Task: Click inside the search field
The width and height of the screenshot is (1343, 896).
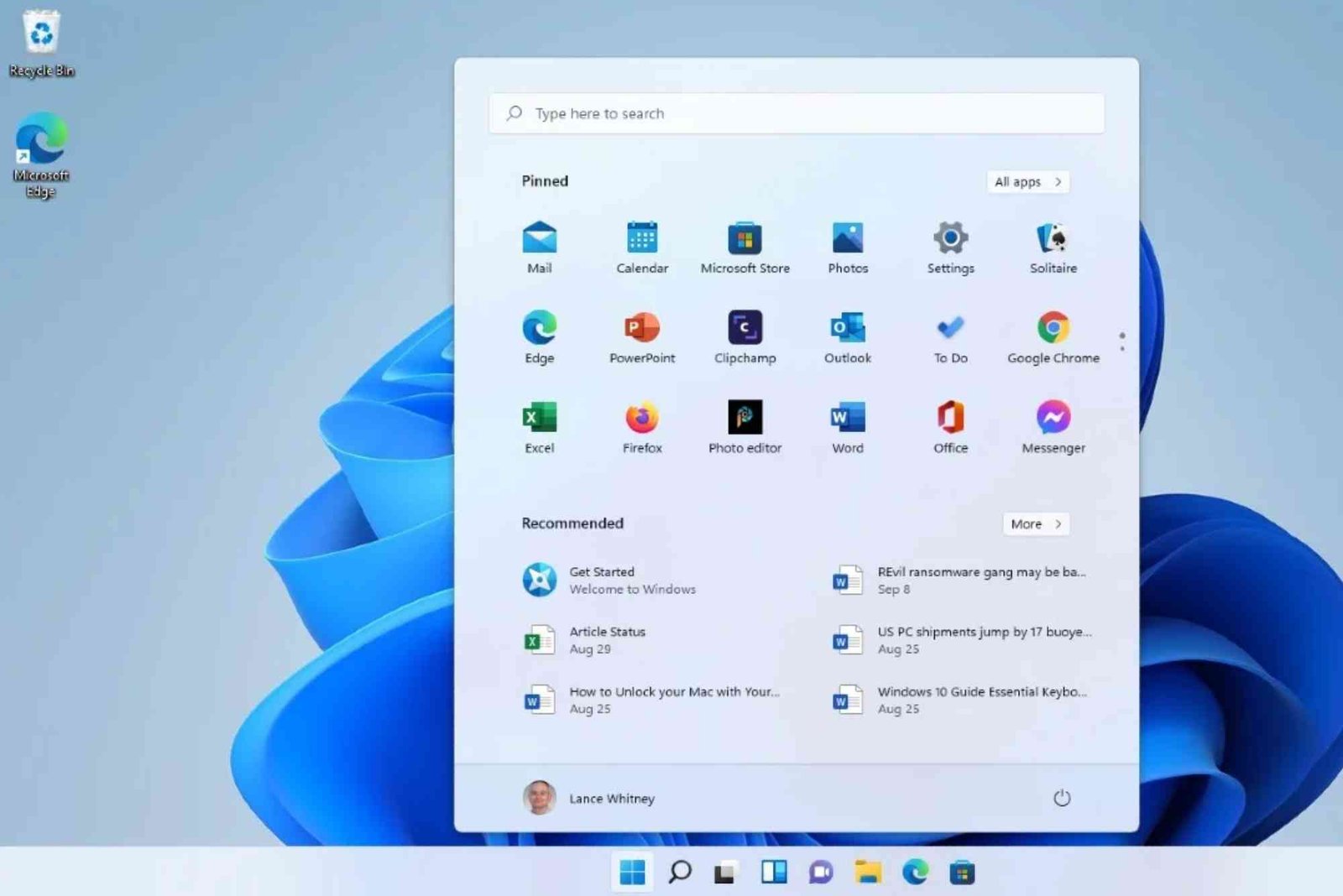Action: point(796,113)
